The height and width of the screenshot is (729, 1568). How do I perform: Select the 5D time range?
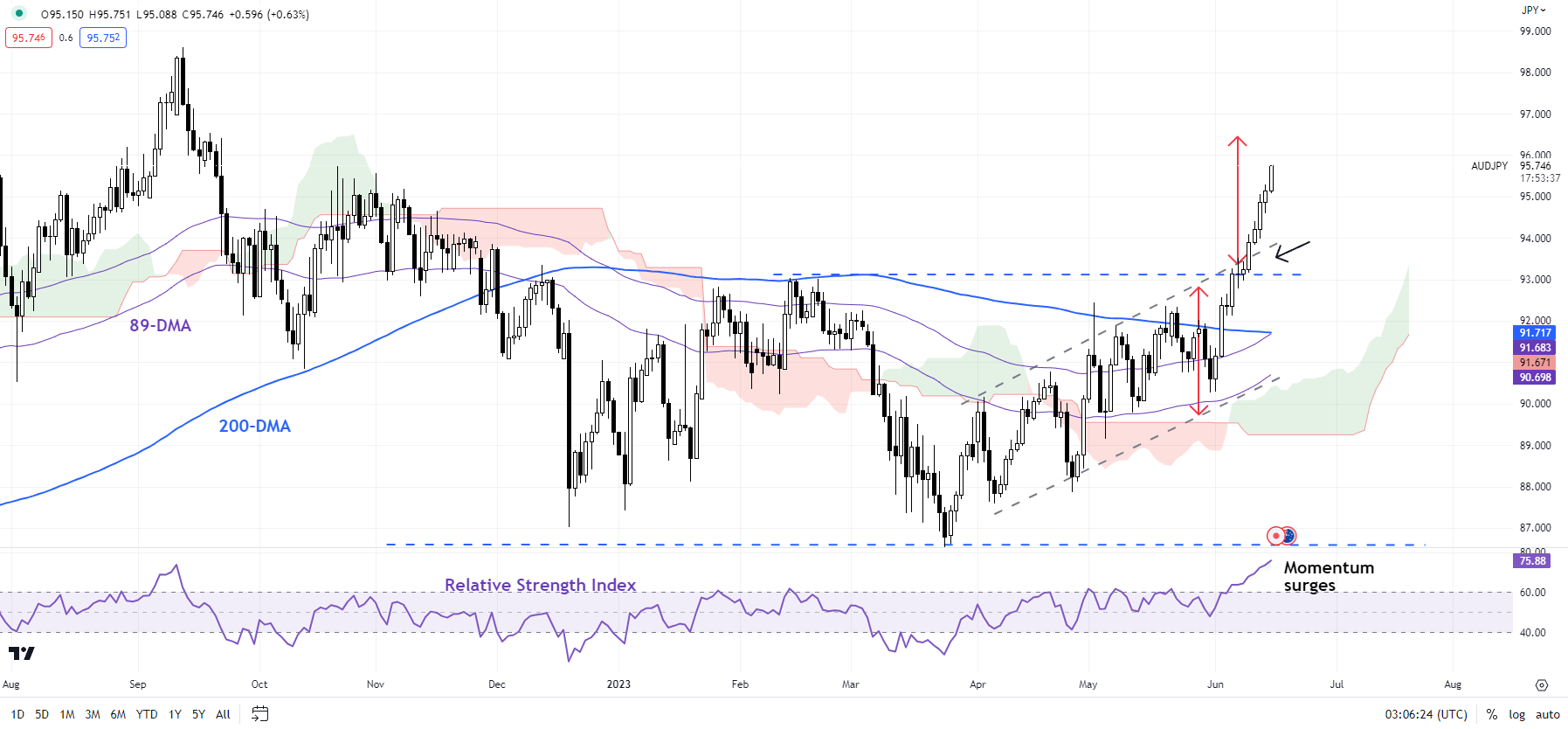[x=42, y=714]
